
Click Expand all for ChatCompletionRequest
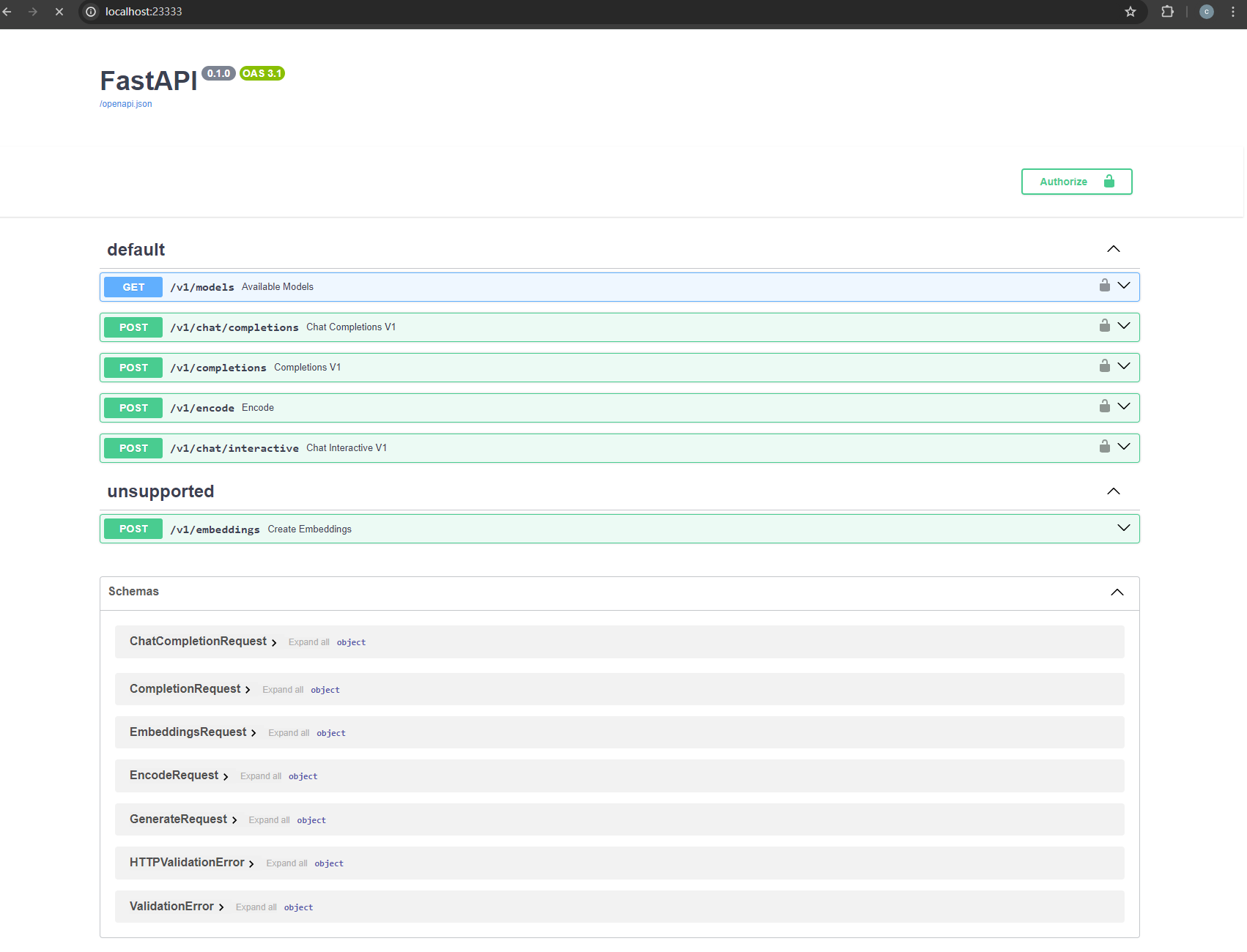[309, 642]
